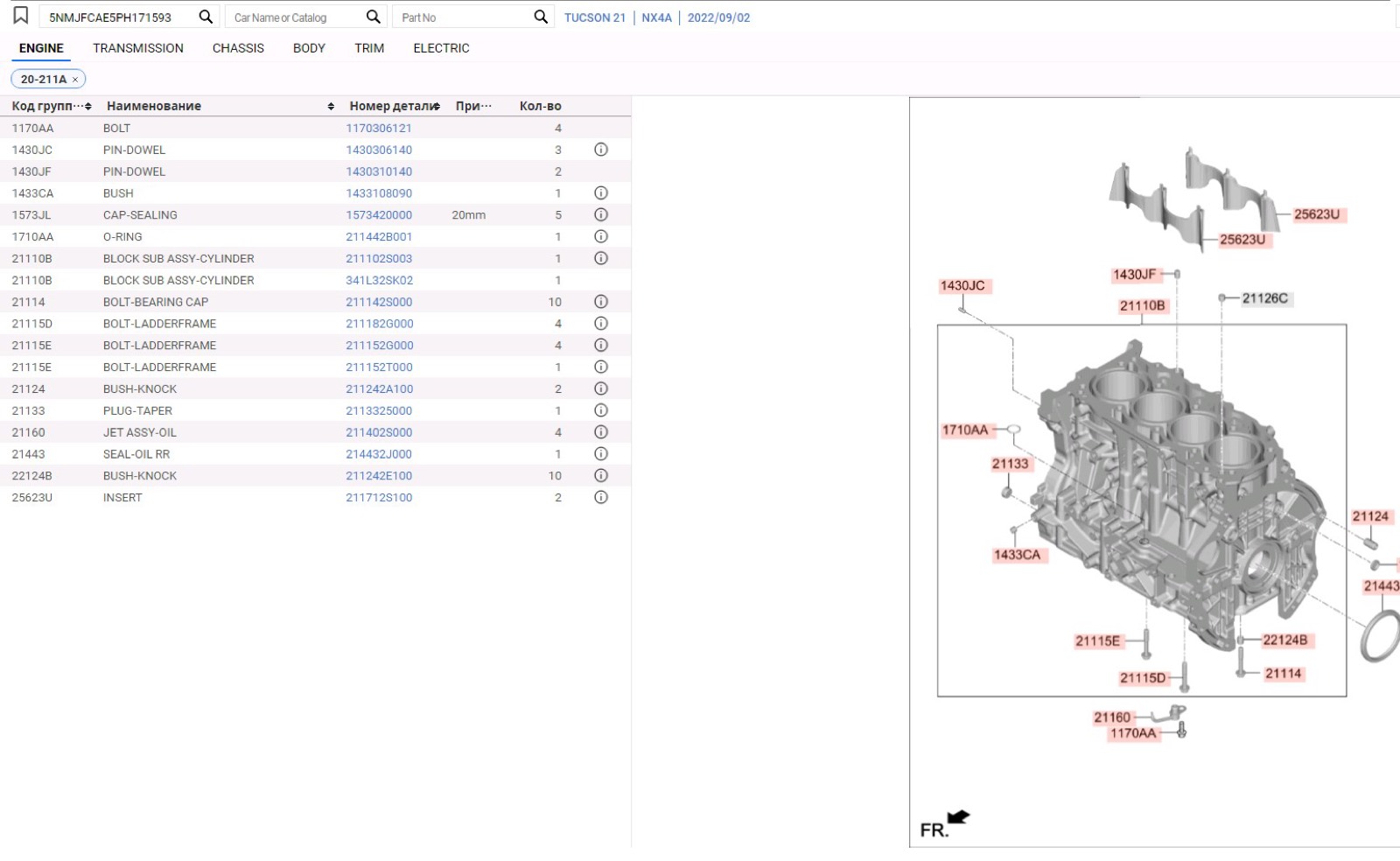Select the 1170AA callout in the diagram

(1133, 733)
